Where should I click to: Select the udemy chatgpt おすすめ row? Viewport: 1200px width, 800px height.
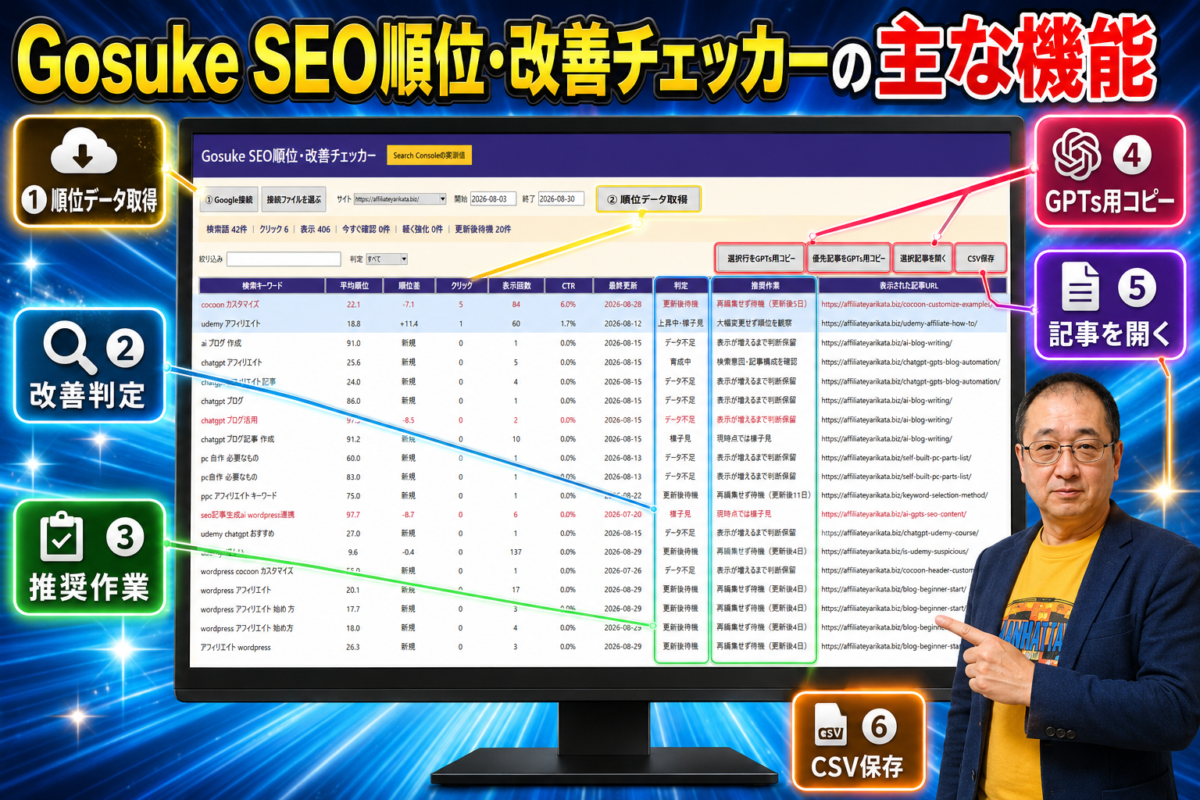[603, 533]
